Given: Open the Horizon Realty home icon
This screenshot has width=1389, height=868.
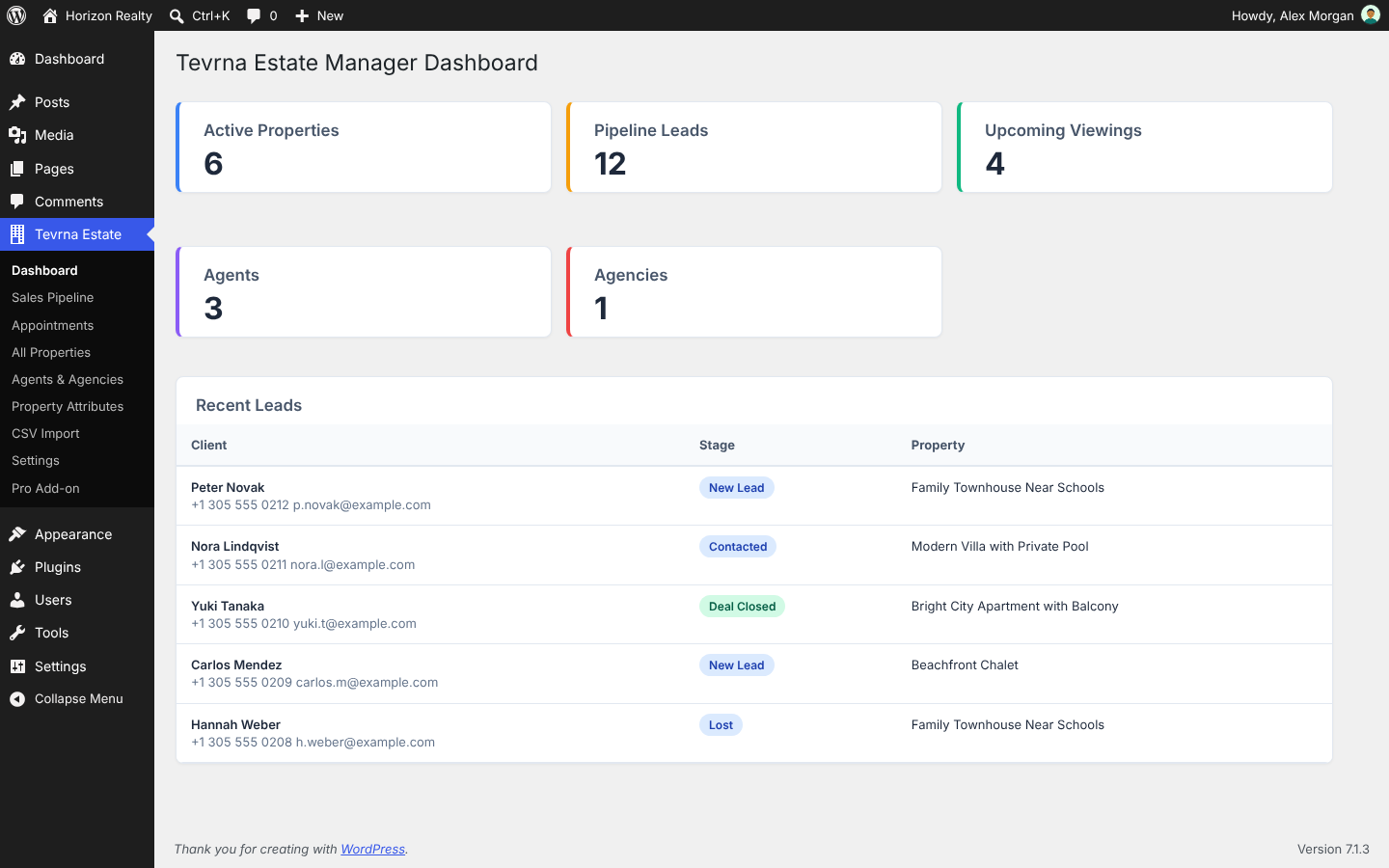Looking at the screenshot, I should (50, 15).
